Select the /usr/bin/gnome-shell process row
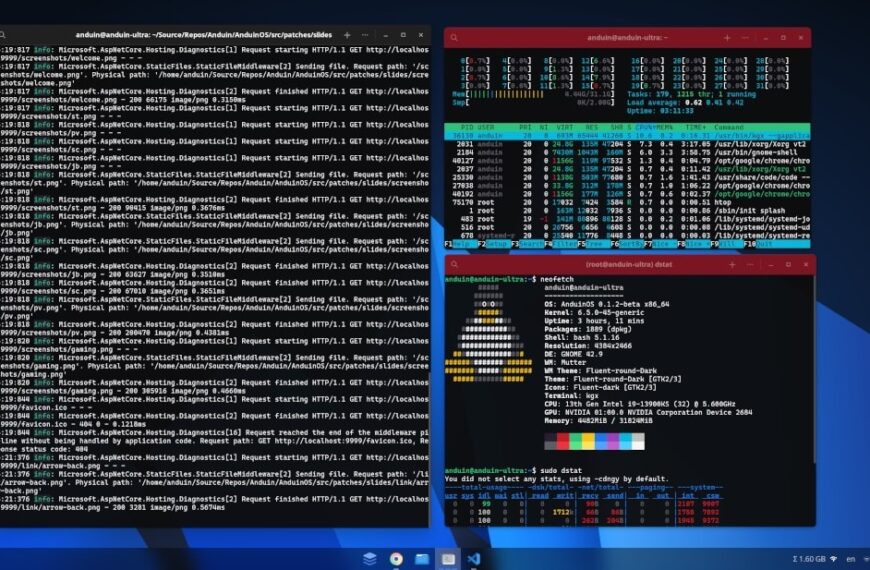This screenshot has height=570, width=870. [x=627, y=152]
